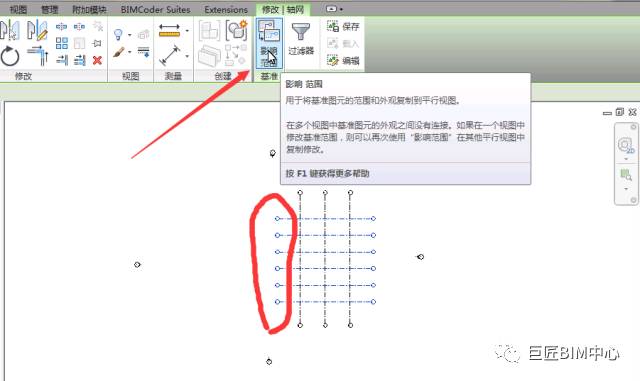
Task: Click the Create Group icon
Action: (237, 30)
